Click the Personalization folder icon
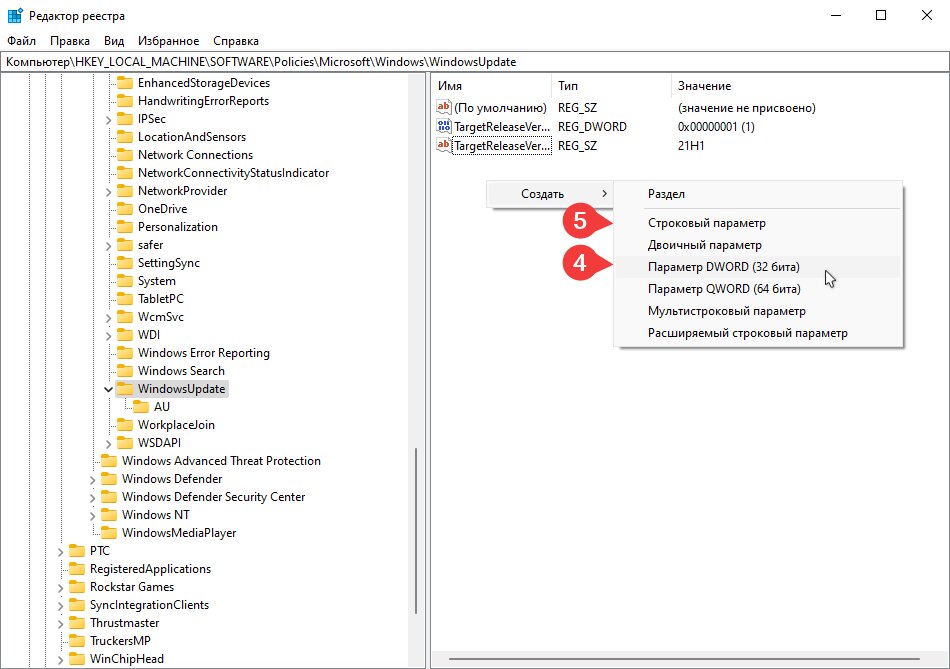Viewport: 950px width, 669px height. pyautogui.click(x=125, y=227)
